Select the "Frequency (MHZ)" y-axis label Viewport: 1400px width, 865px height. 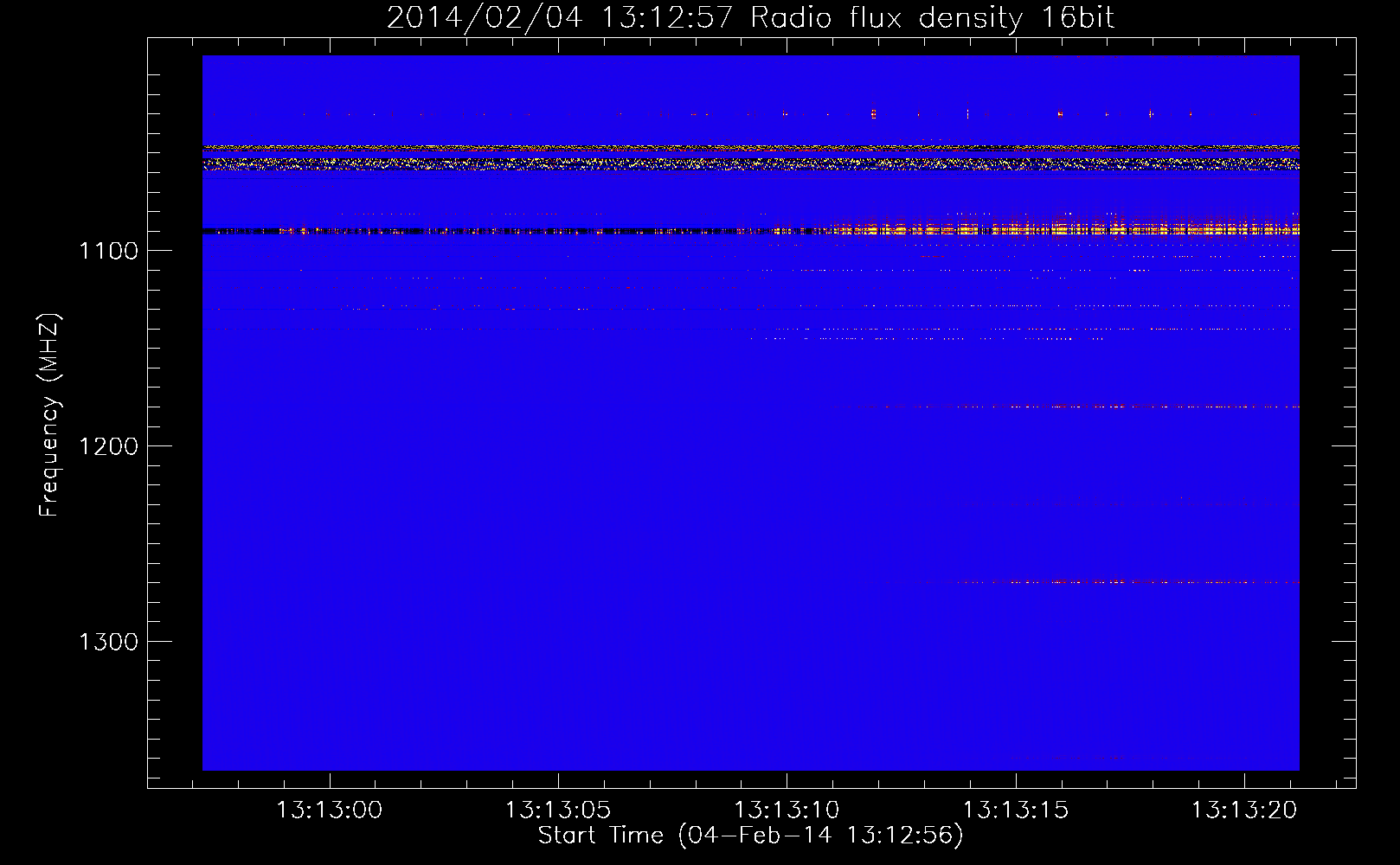50,415
